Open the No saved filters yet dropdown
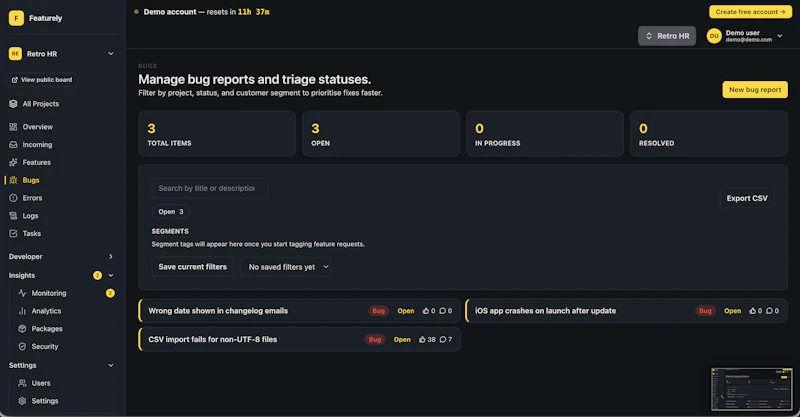800x417 pixels. [286, 267]
